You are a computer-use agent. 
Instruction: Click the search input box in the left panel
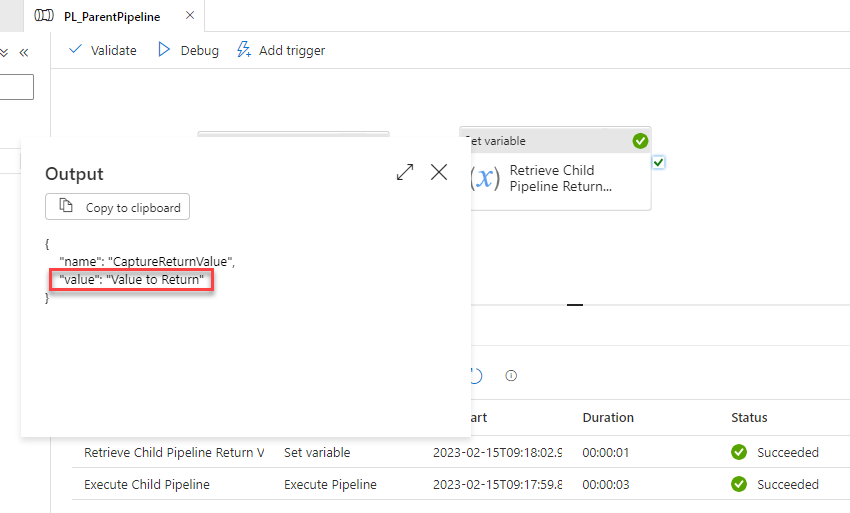17,87
